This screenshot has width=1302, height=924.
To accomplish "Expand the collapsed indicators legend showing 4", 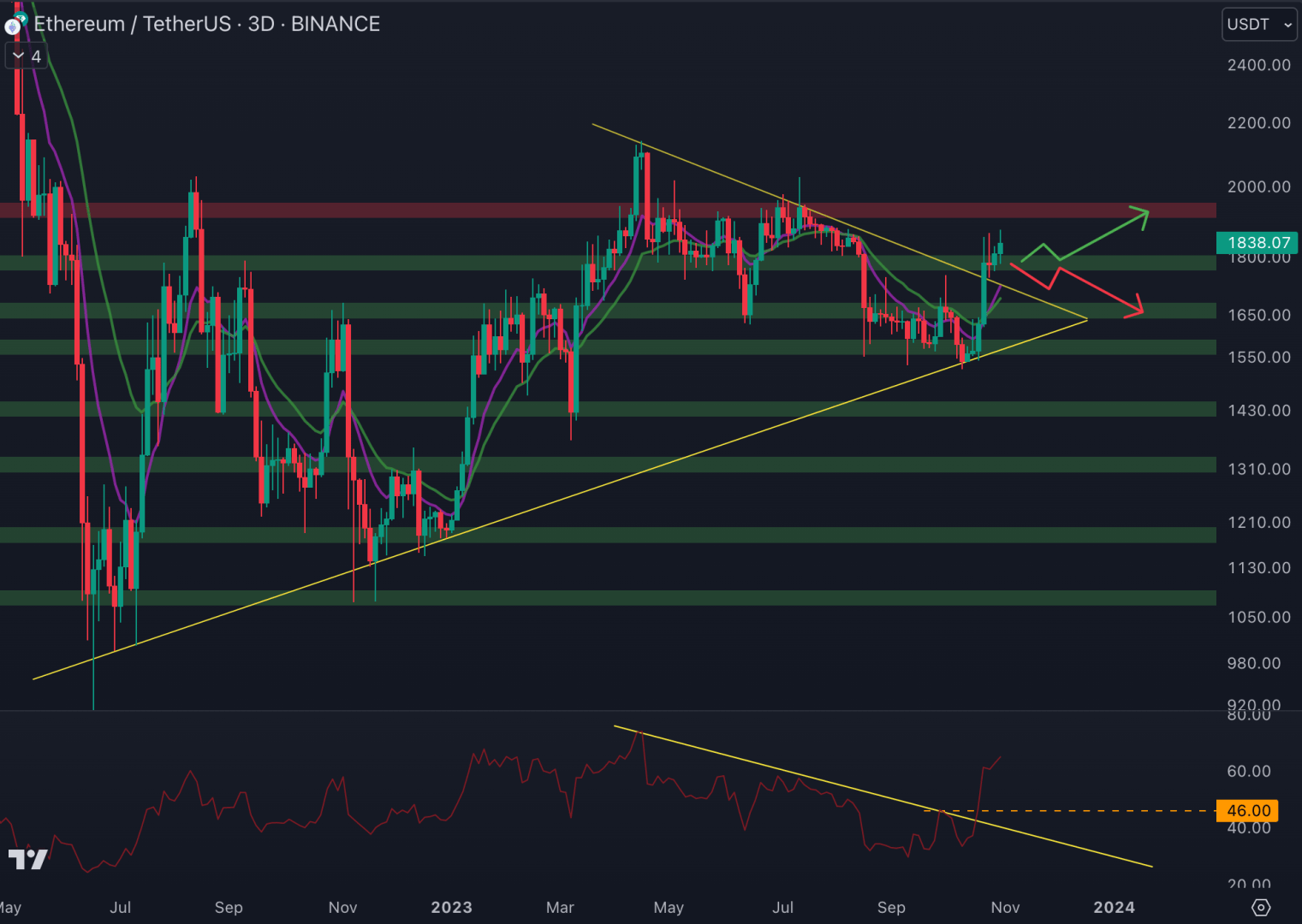I will tap(27, 56).
